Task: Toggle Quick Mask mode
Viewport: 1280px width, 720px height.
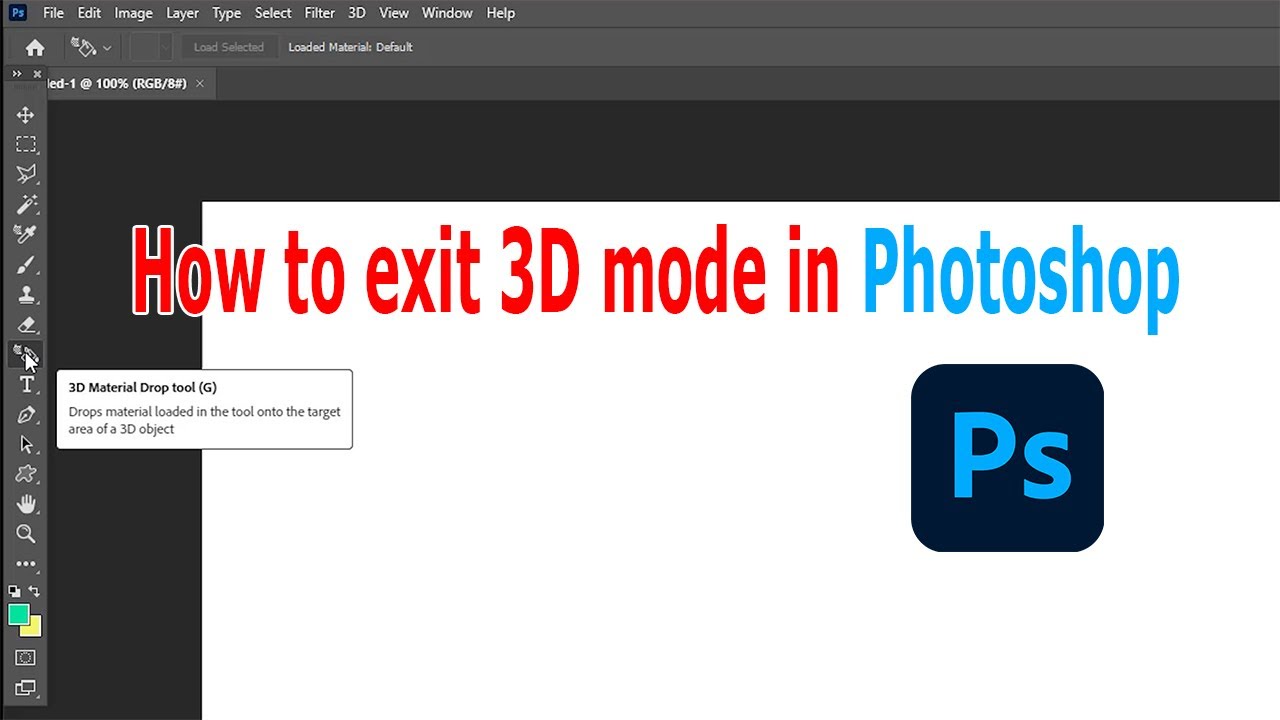Action: pos(26,657)
